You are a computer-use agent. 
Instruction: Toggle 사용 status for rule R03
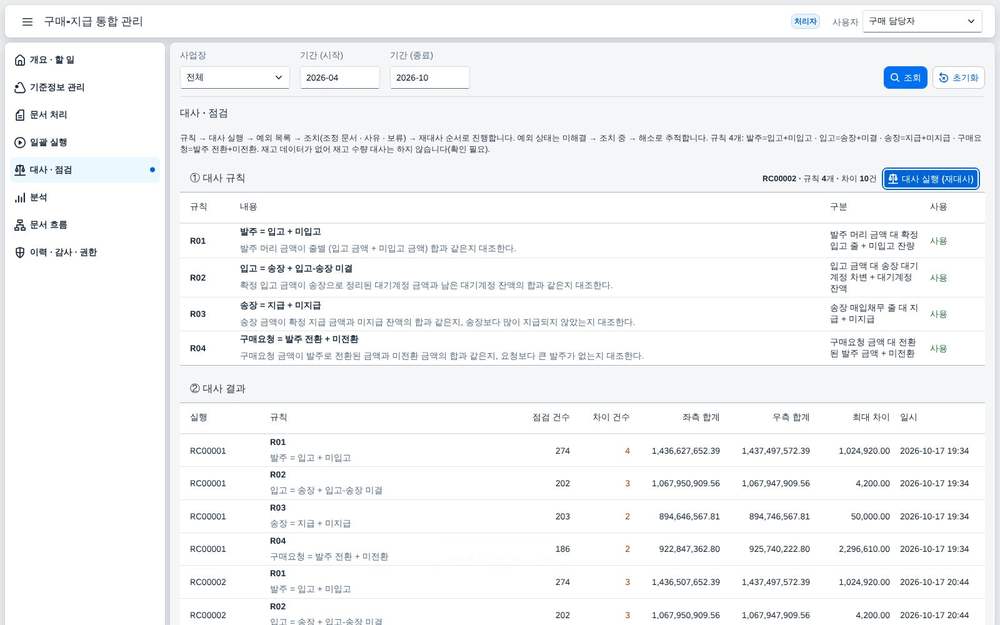coord(938,314)
